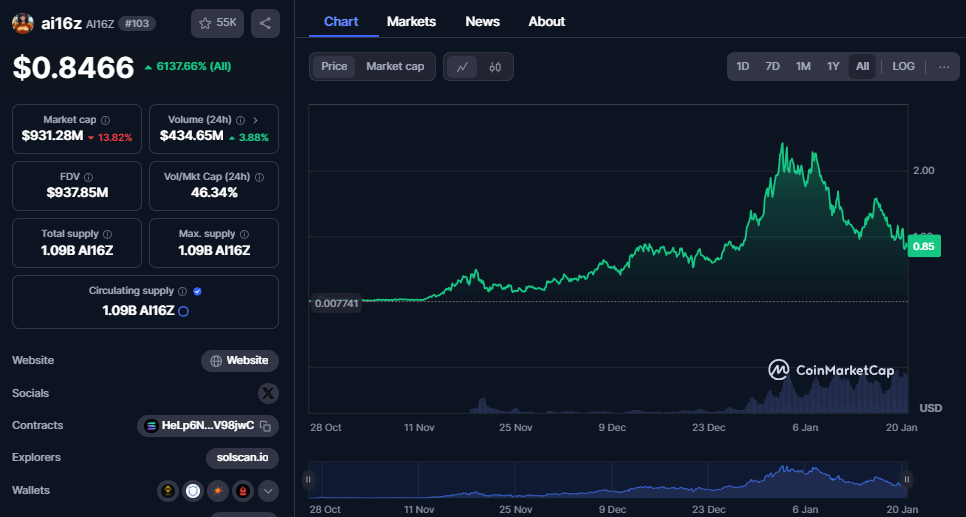Open the X social link icon
Image resolution: width=966 pixels, height=517 pixels.
pos(268,393)
